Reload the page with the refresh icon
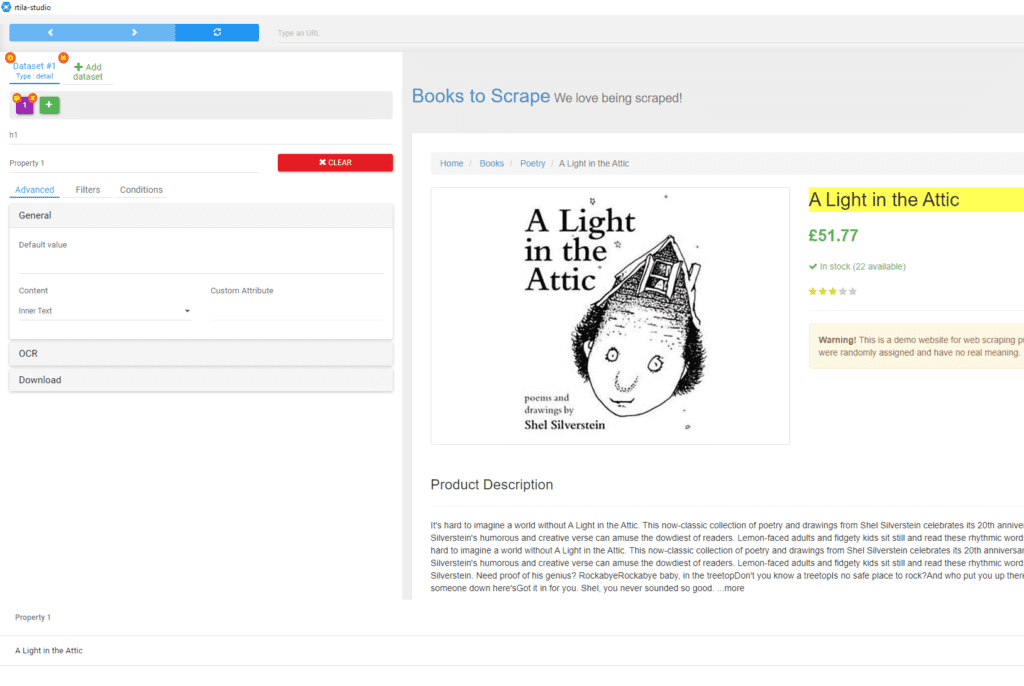The image size is (1024, 686). pyautogui.click(x=217, y=33)
